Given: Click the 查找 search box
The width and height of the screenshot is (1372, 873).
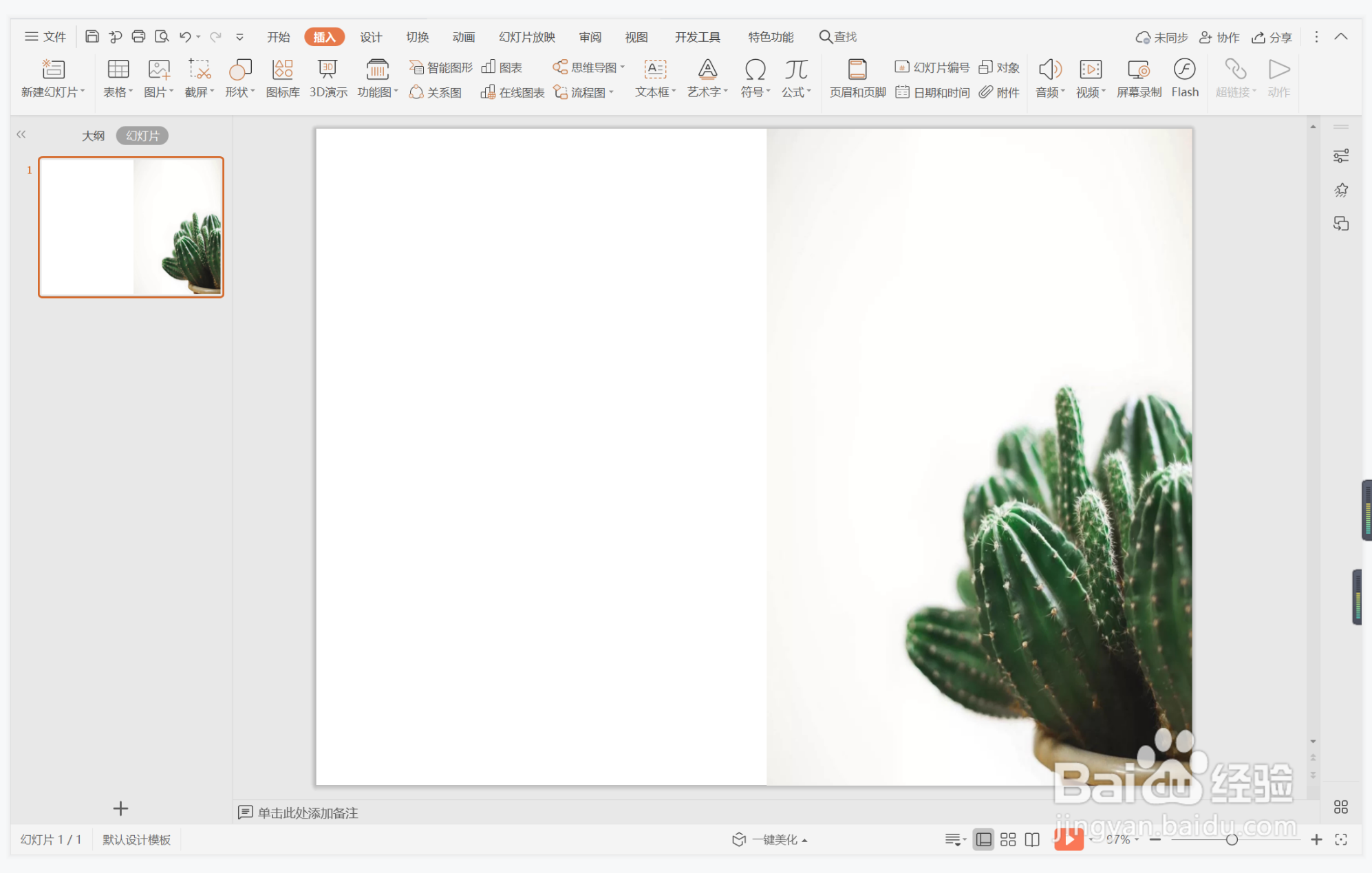Looking at the screenshot, I should [838, 37].
